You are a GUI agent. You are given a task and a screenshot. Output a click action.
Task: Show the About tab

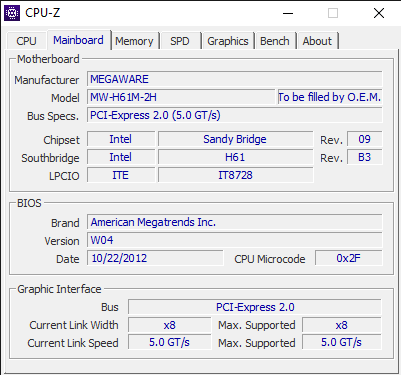point(317,41)
